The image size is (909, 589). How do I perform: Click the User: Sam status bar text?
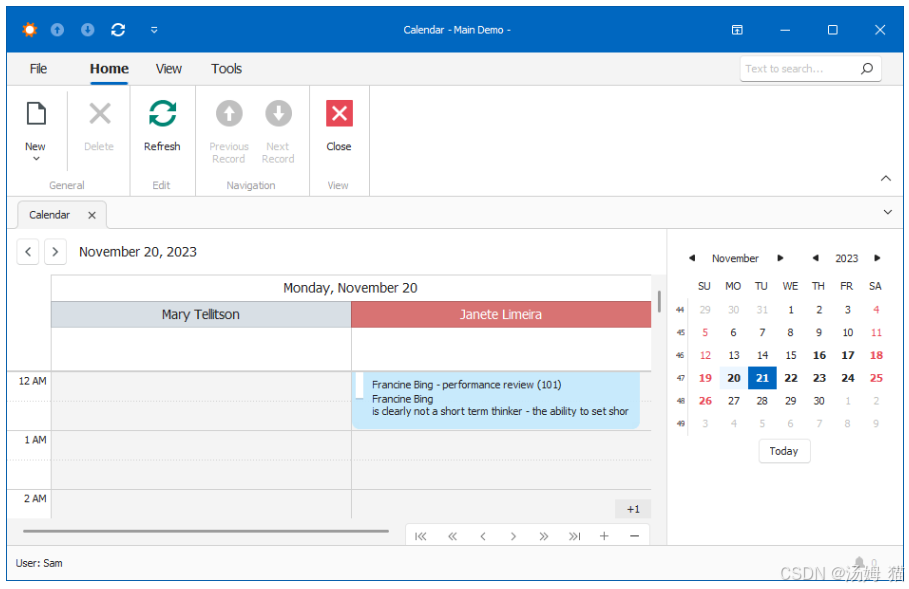39,563
